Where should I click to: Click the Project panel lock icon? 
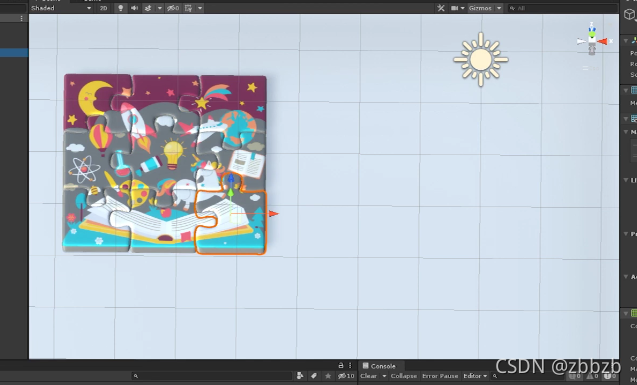click(341, 366)
